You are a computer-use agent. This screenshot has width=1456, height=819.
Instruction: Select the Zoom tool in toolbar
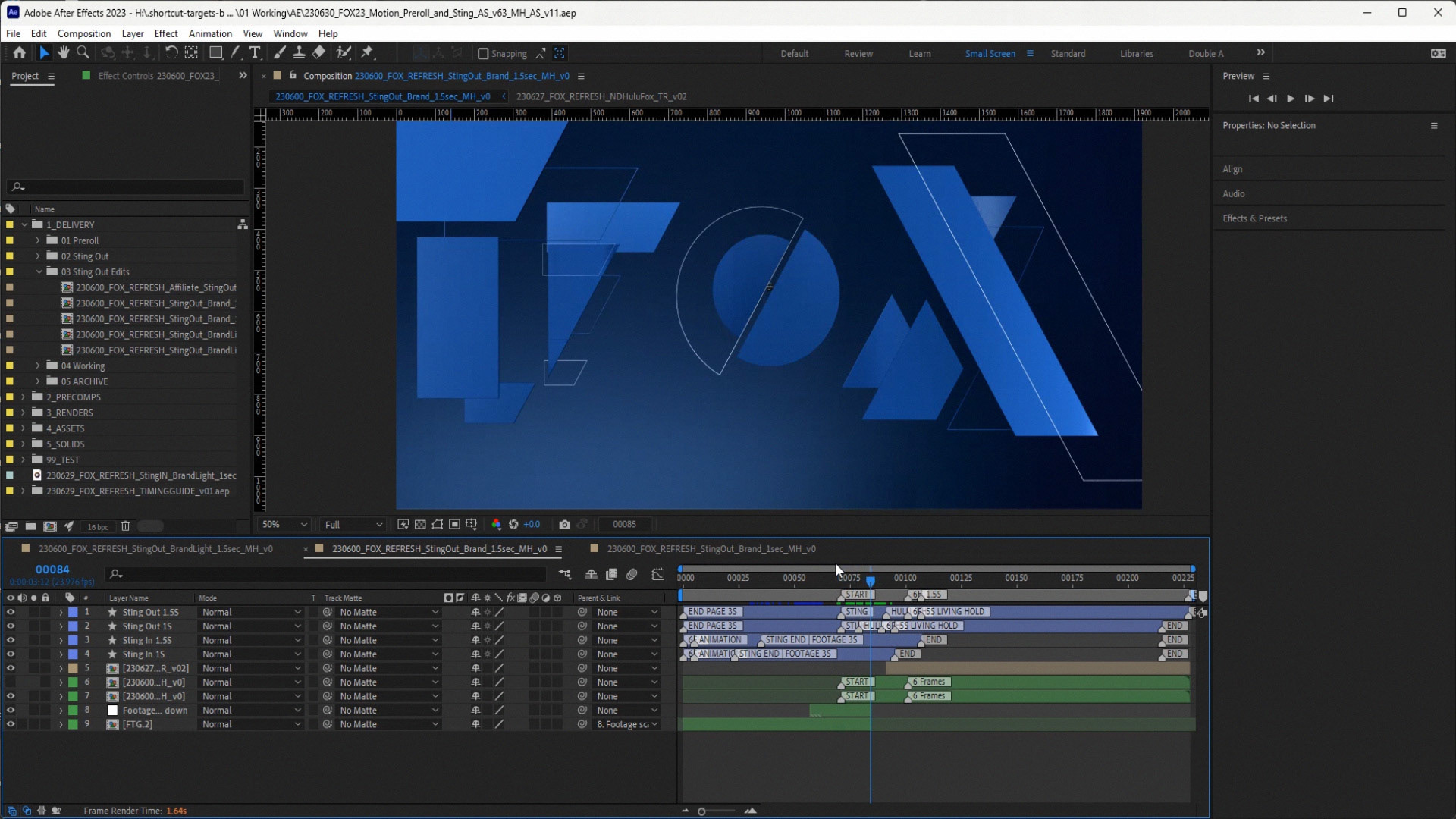tap(83, 52)
